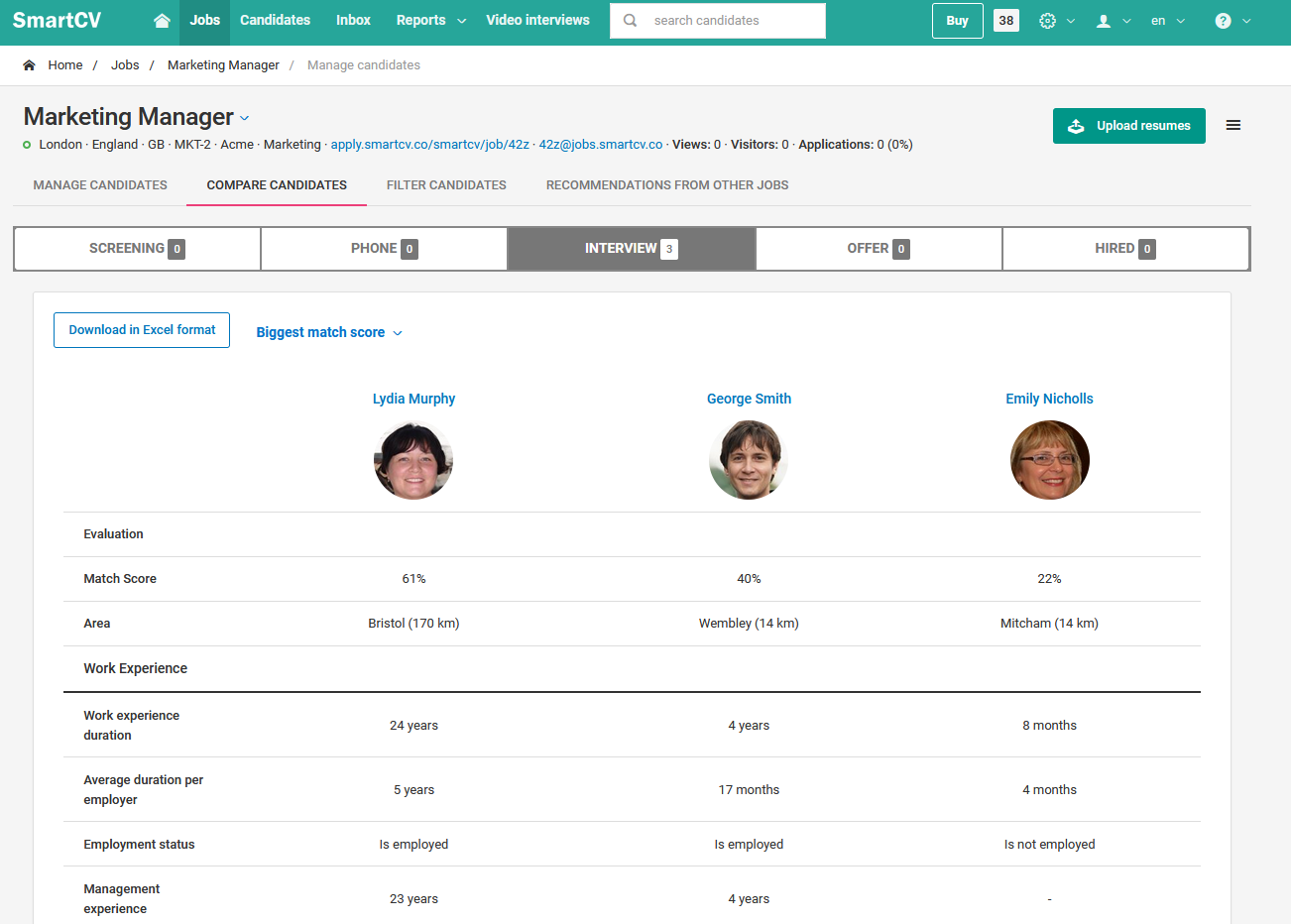Open Video interviews in the navigation bar
Image resolution: width=1291 pixels, height=924 pixels.
point(537,21)
